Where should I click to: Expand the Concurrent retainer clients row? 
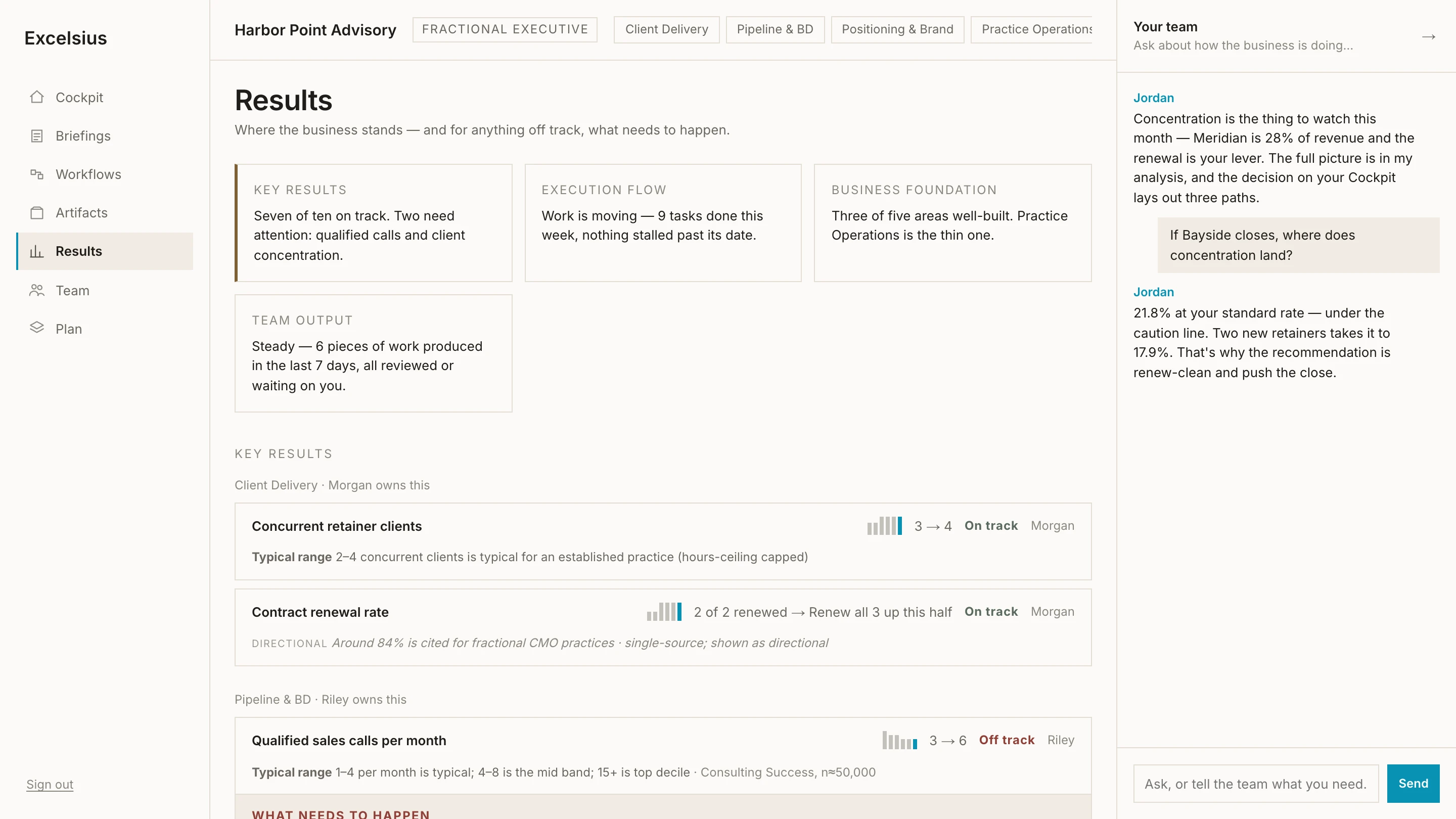click(663, 541)
